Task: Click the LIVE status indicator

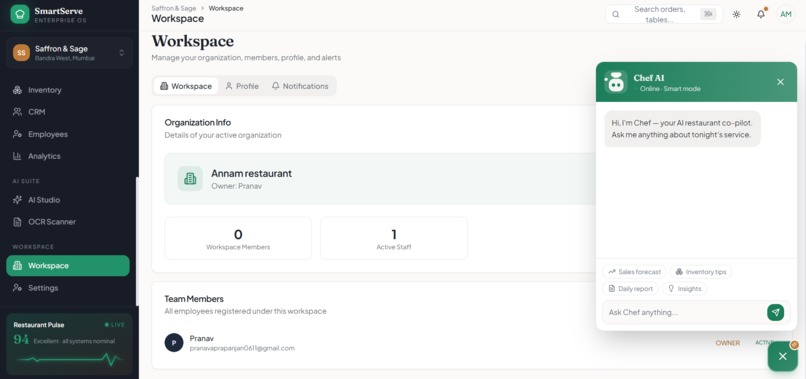Action: coord(115,325)
